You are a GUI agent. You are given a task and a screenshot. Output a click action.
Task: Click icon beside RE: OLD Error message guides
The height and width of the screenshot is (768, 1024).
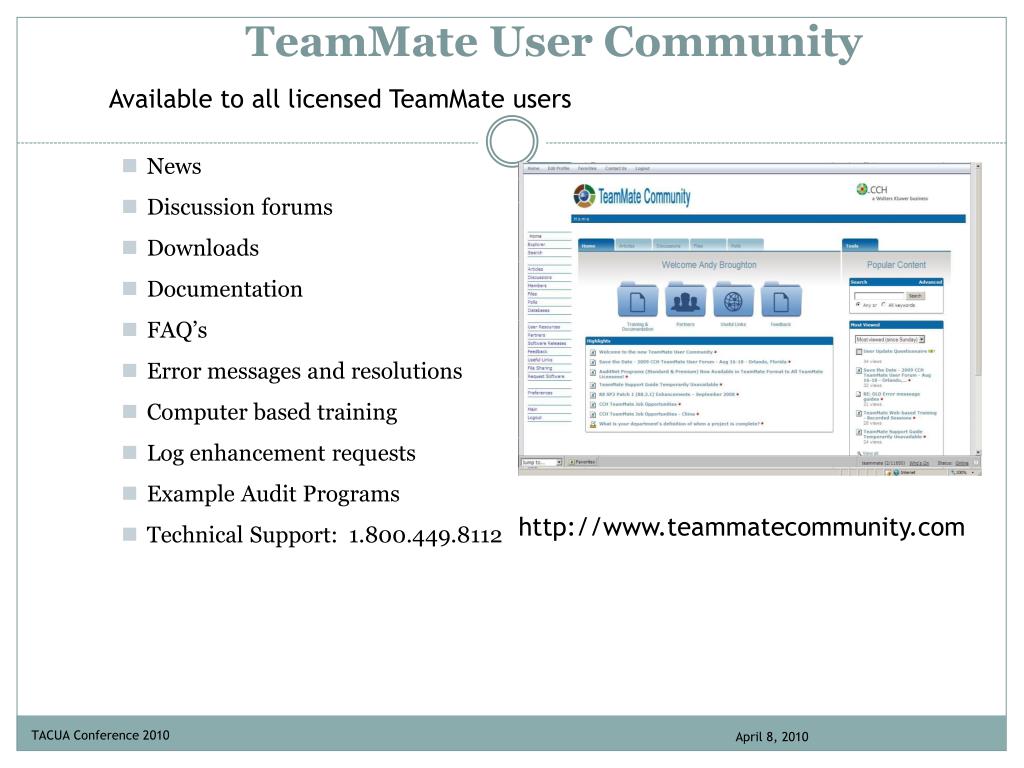pyautogui.click(x=859, y=394)
